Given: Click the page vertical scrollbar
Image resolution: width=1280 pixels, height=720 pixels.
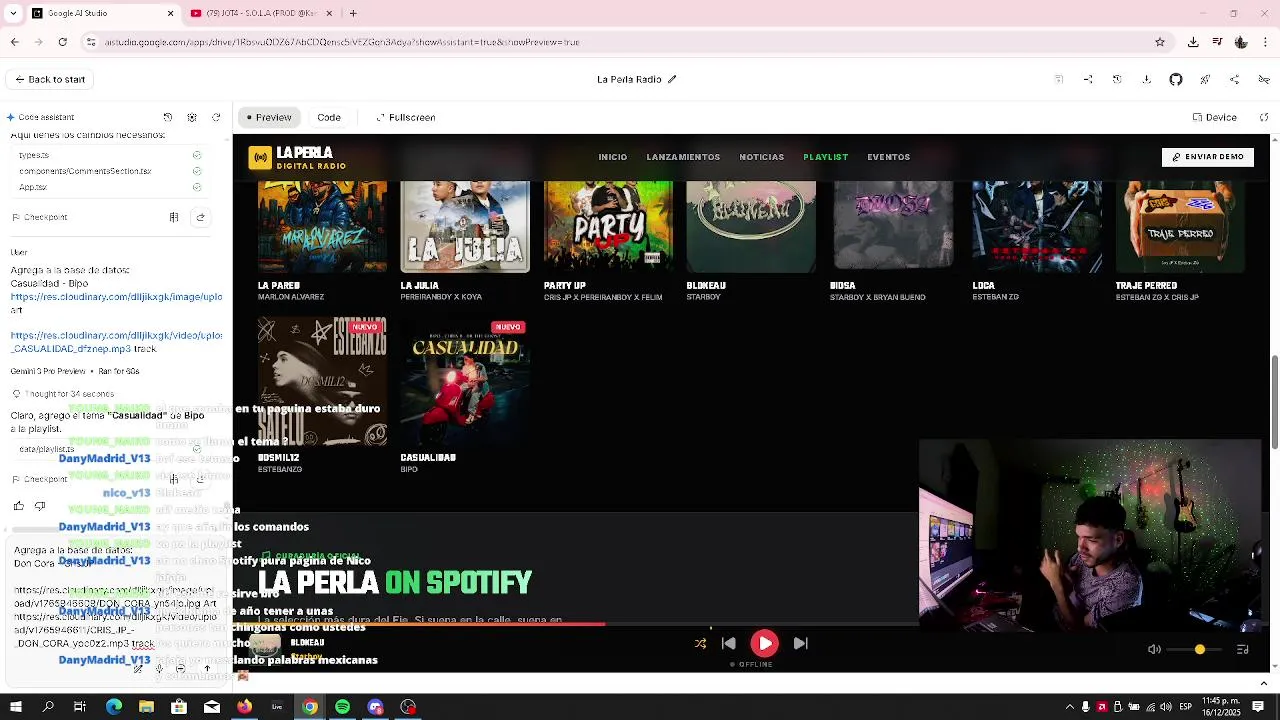Looking at the screenshot, I should click(1274, 402).
